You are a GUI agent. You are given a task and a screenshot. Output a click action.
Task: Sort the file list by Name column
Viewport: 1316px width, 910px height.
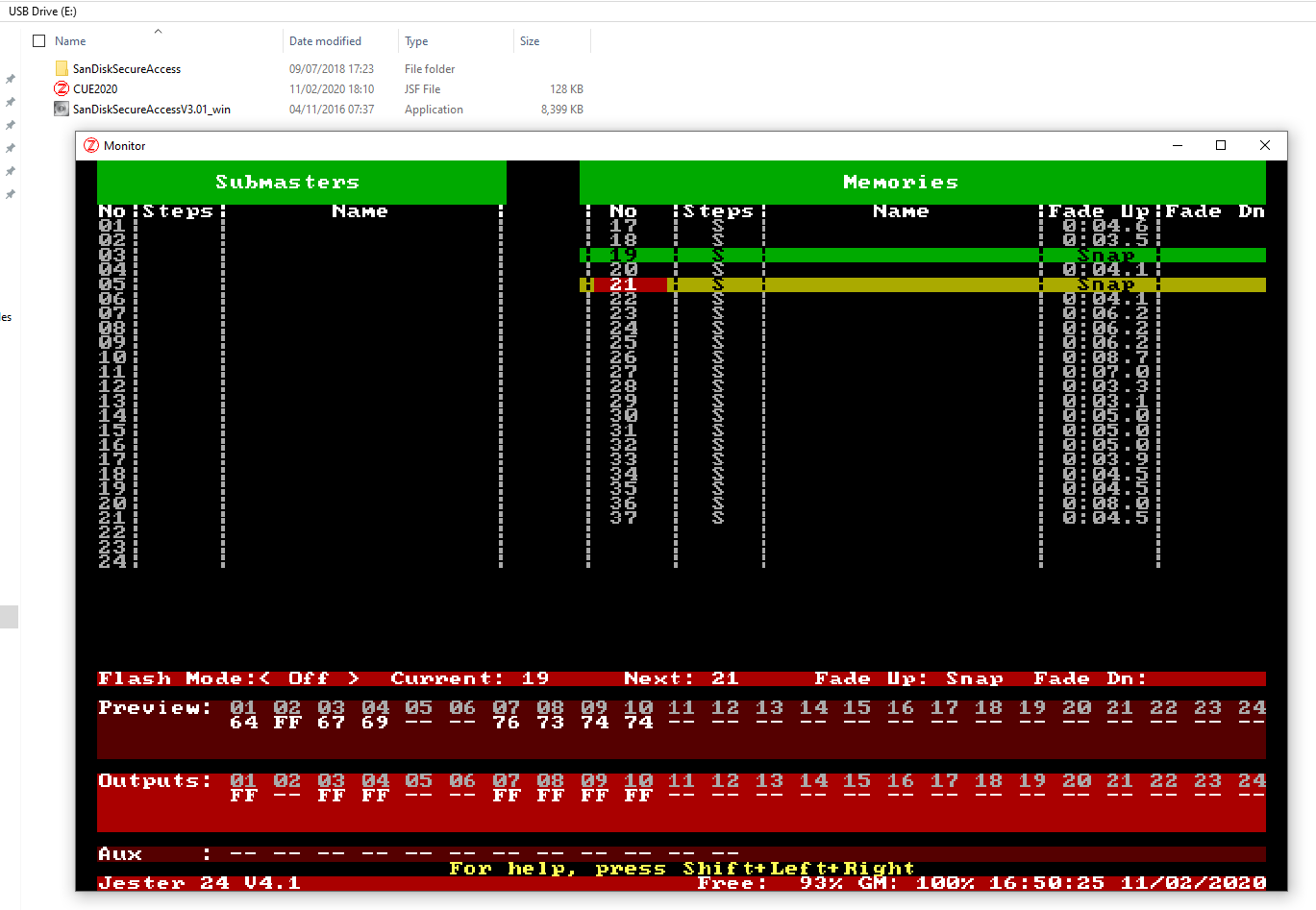(70, 41)
